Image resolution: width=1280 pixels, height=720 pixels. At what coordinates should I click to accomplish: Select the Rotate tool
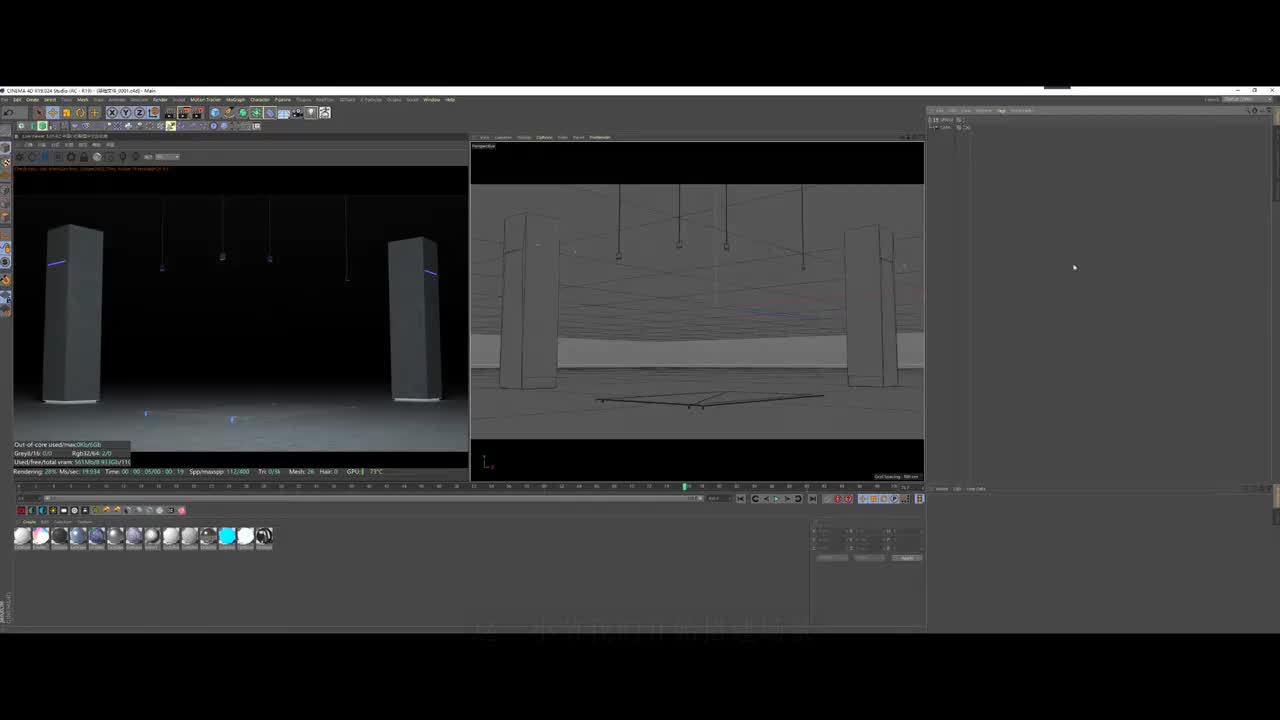click(x=80, y=112)
